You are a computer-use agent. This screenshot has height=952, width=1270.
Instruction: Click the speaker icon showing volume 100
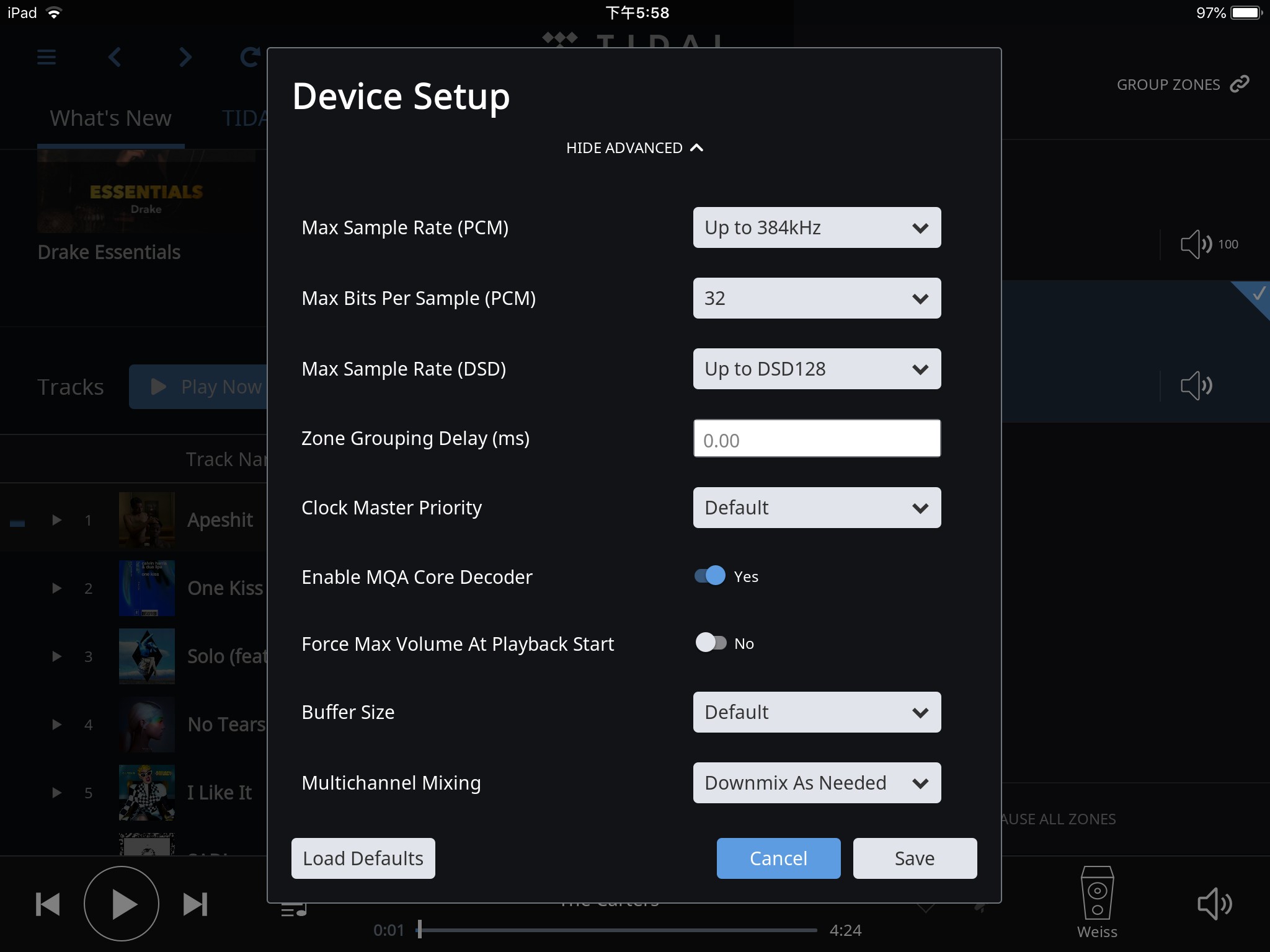(1196, 244)
